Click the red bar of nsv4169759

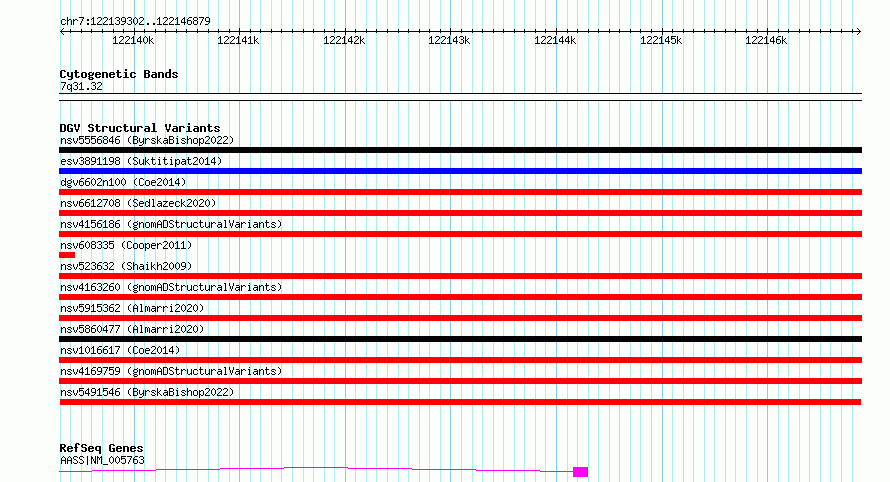pyautogui.click(x=460, y=381)
